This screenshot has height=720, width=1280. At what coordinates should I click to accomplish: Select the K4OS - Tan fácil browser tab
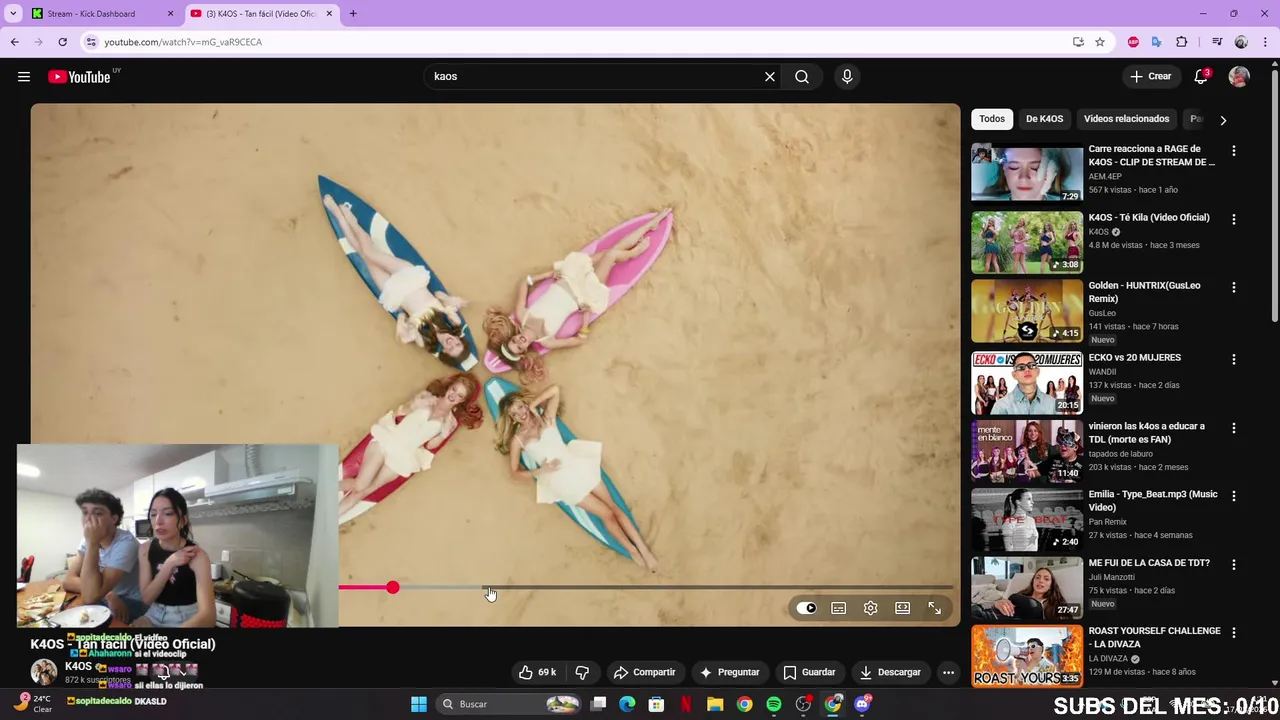pyautogui.click(x=261, y=14)
